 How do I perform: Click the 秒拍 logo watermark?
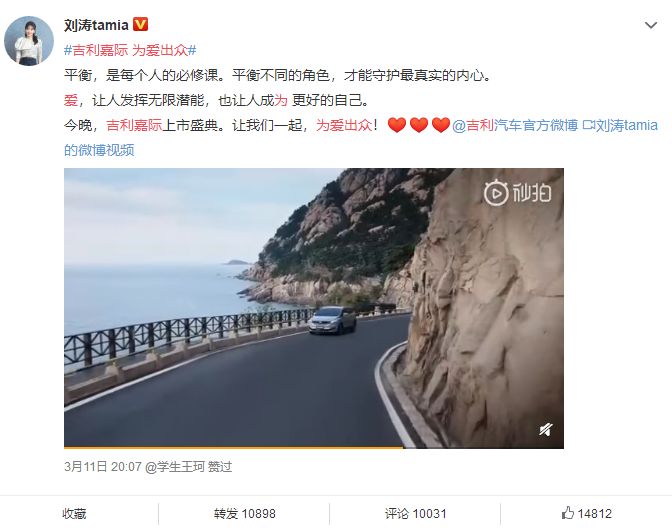517,193
